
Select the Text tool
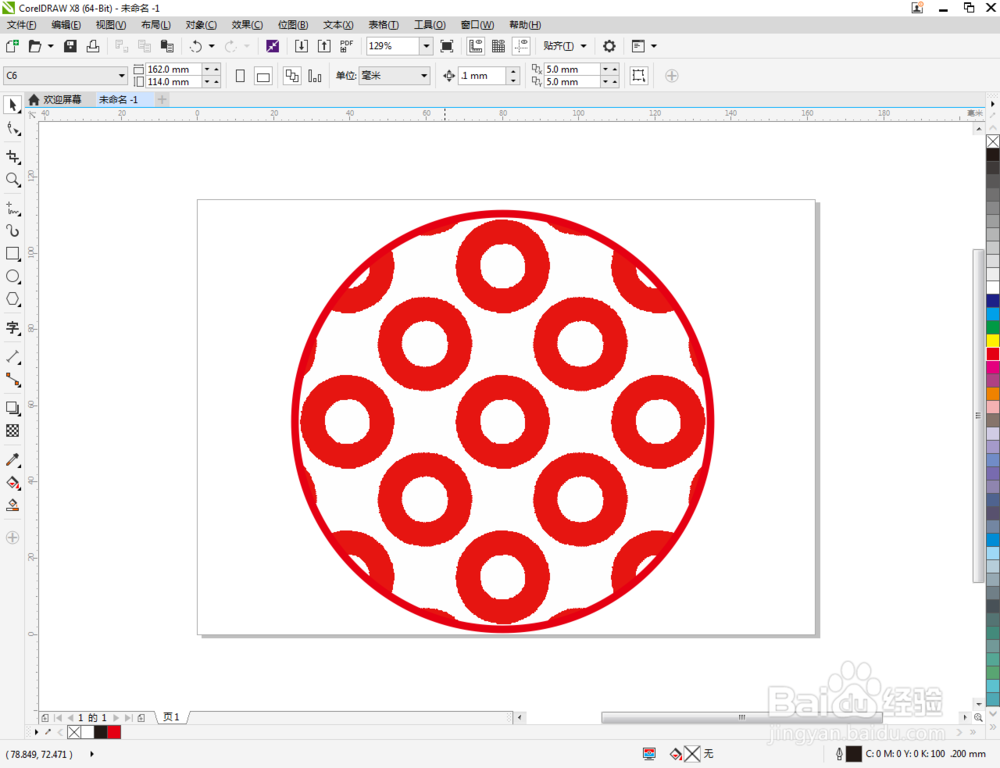tap(12, 328)
